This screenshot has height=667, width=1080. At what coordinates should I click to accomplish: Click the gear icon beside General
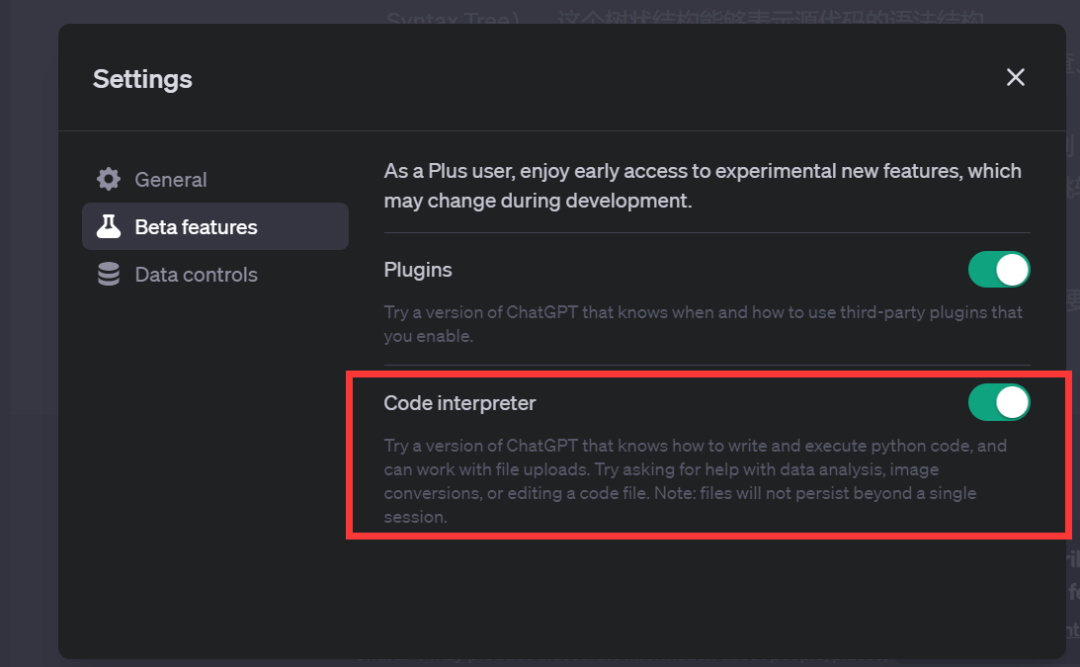[x=108, y=179]
